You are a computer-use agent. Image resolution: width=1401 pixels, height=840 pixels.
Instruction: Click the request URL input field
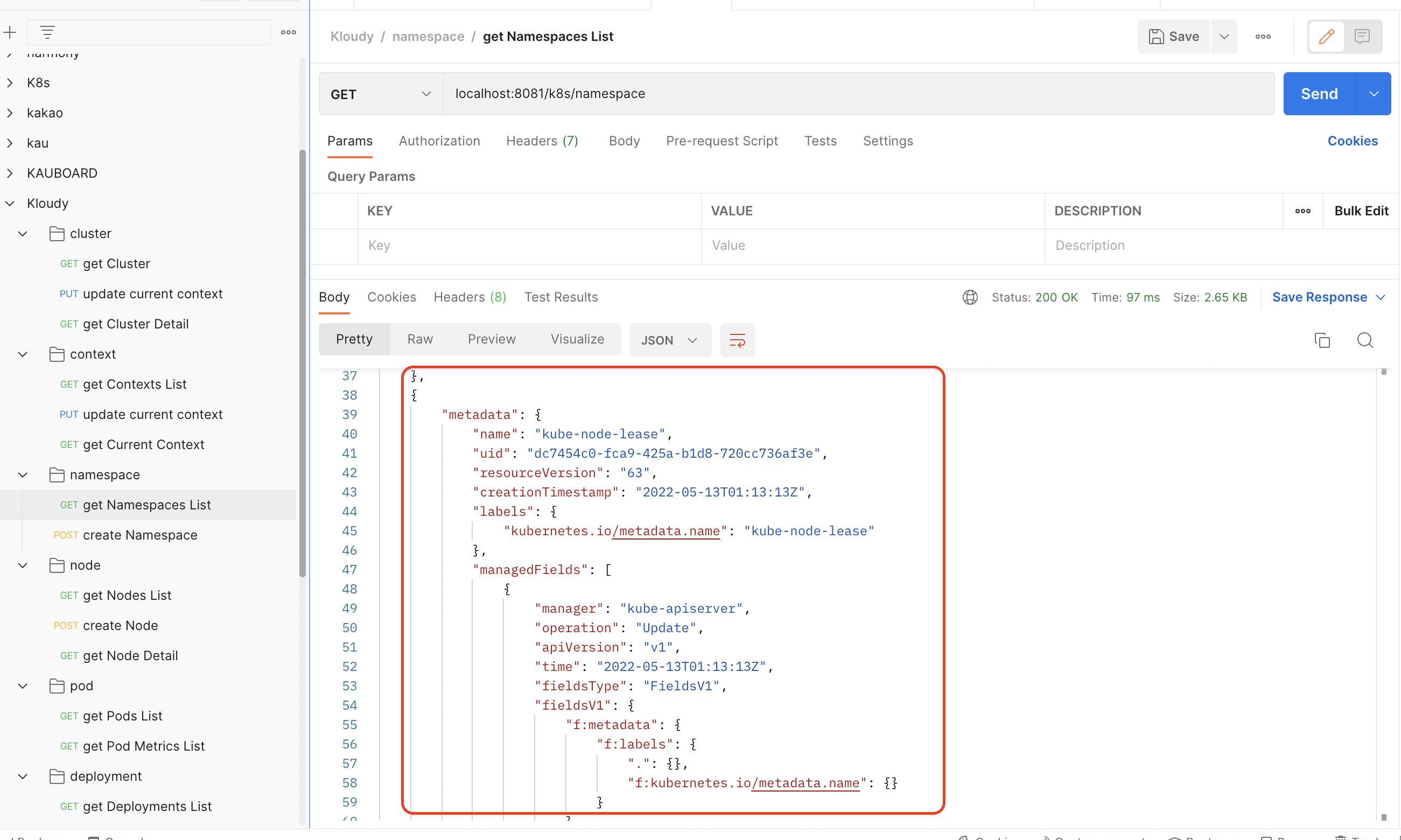pos(849,94)
